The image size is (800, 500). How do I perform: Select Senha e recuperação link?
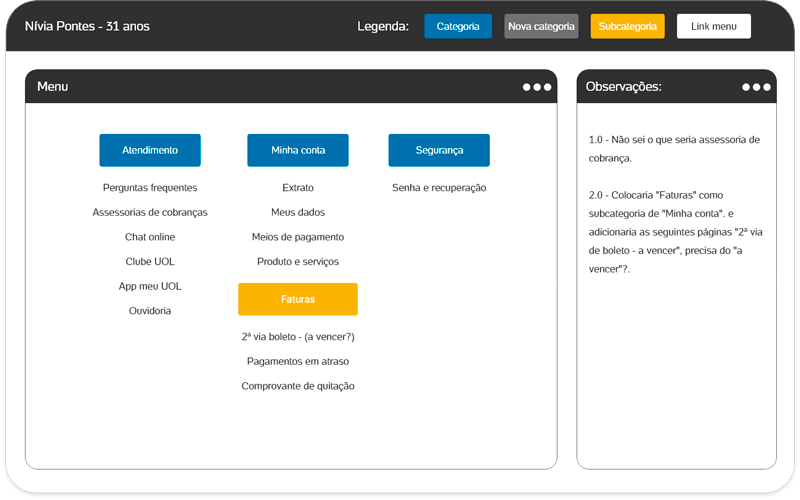pyautogui.click(x=439, y=188)
